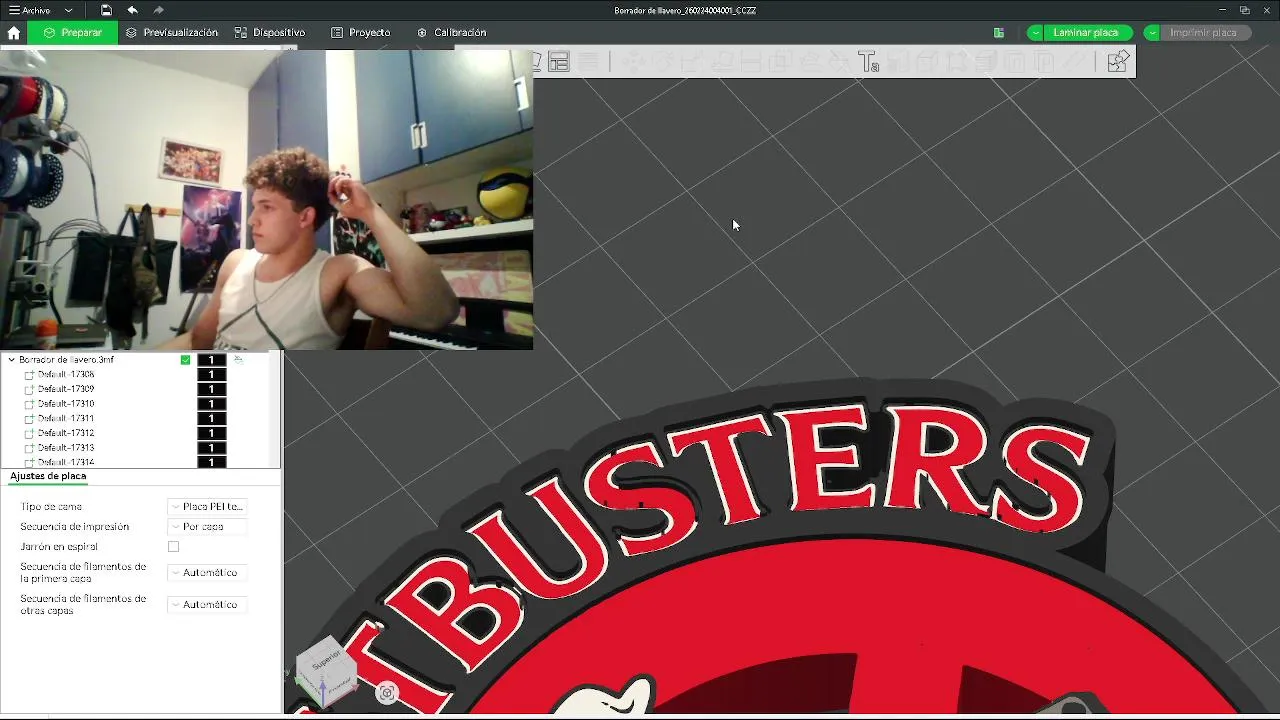Click the plate layout icon in the 3D toolbar
The width and height of the screenshot is (1280, 720).
(x=559, y=62)
